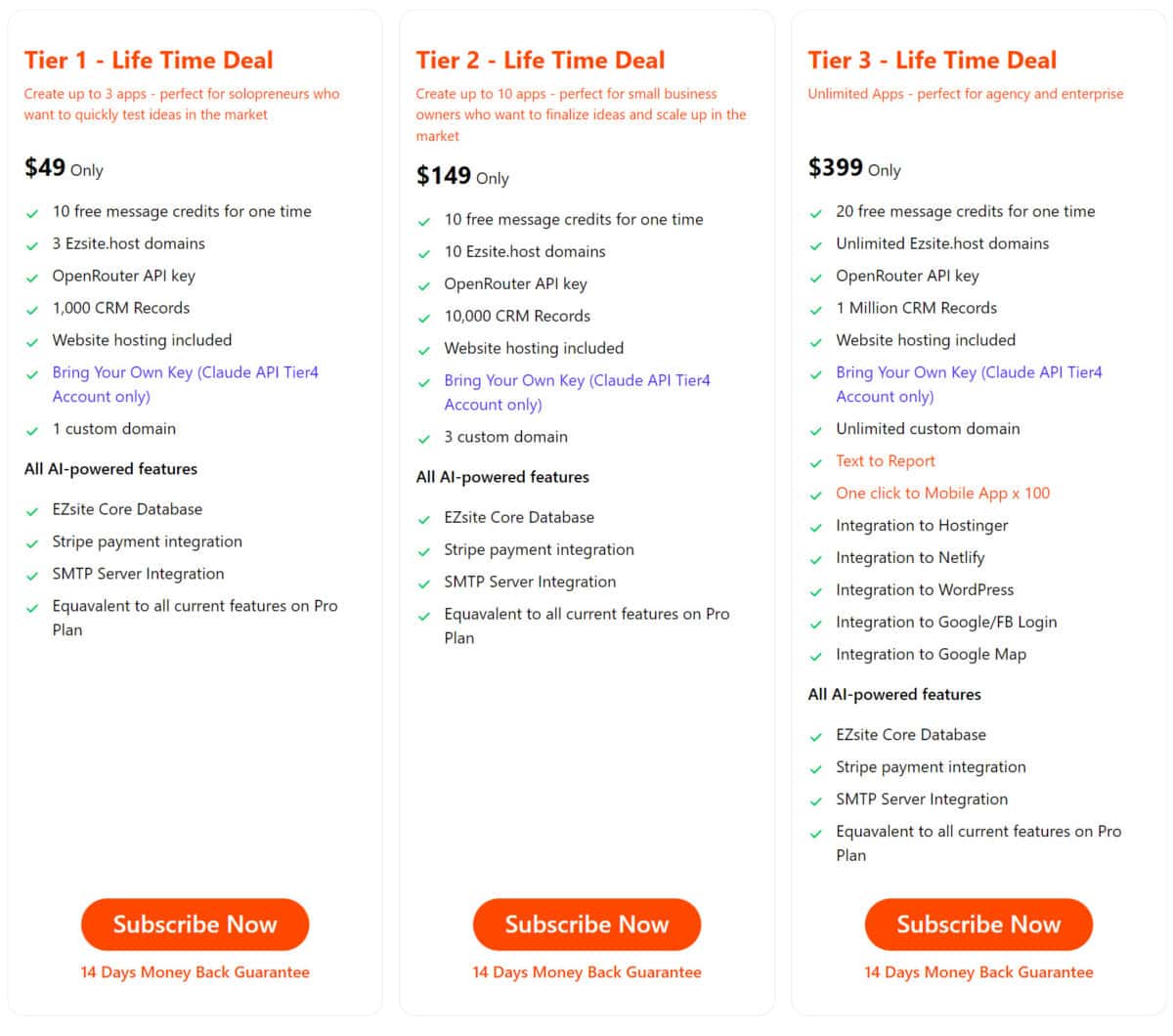
Task: Click Tier 3 14 Days Money Back Guarantee
Action: [978, 972]
